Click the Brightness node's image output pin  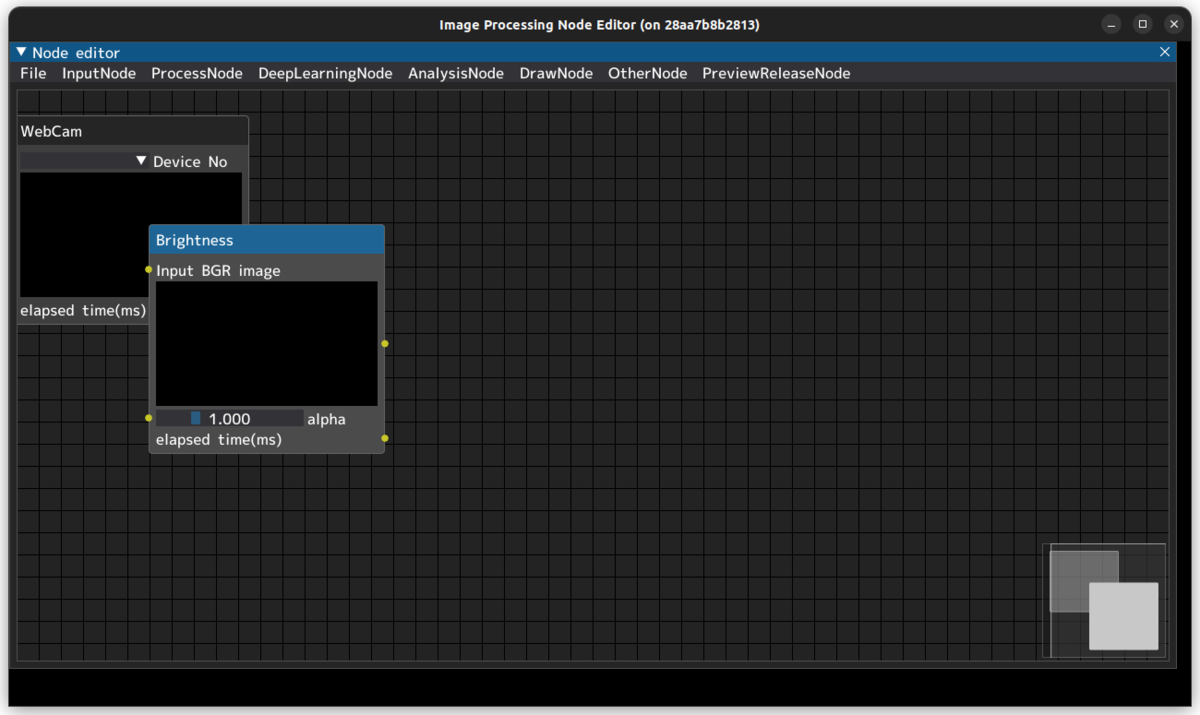[x=384, y=343]
